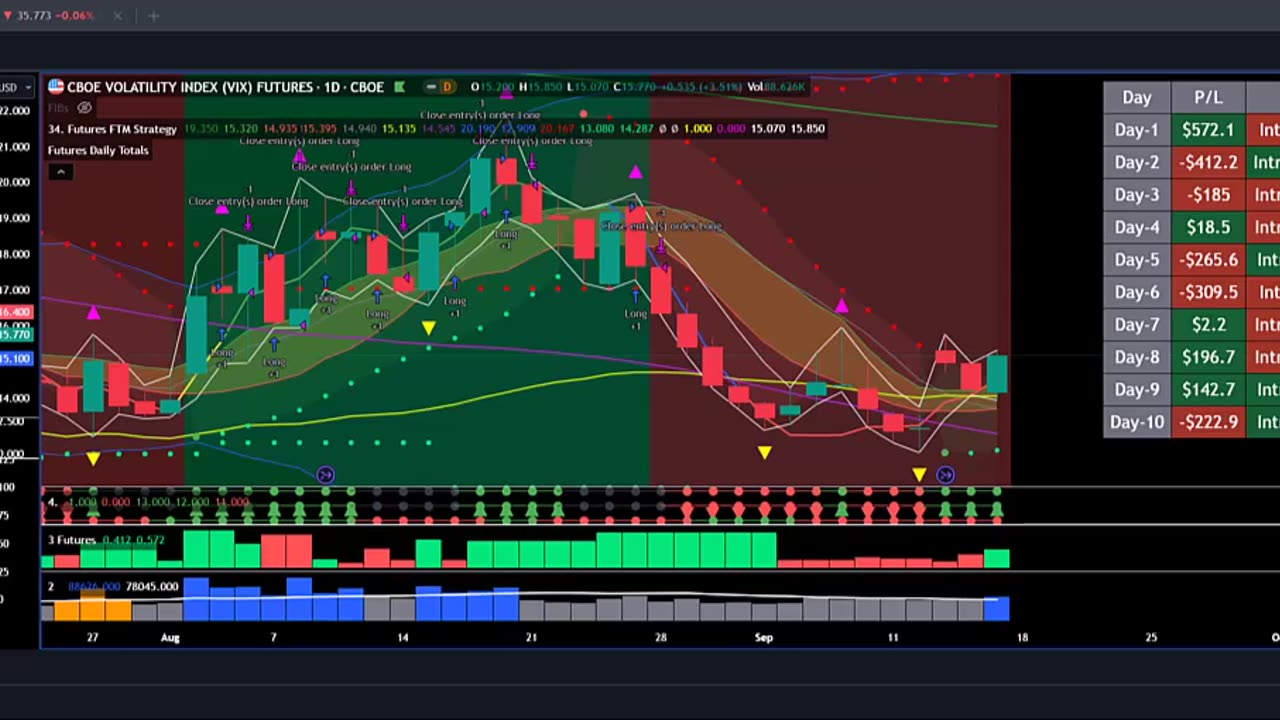Select the $2.2 profit cell

point(1208,325)
